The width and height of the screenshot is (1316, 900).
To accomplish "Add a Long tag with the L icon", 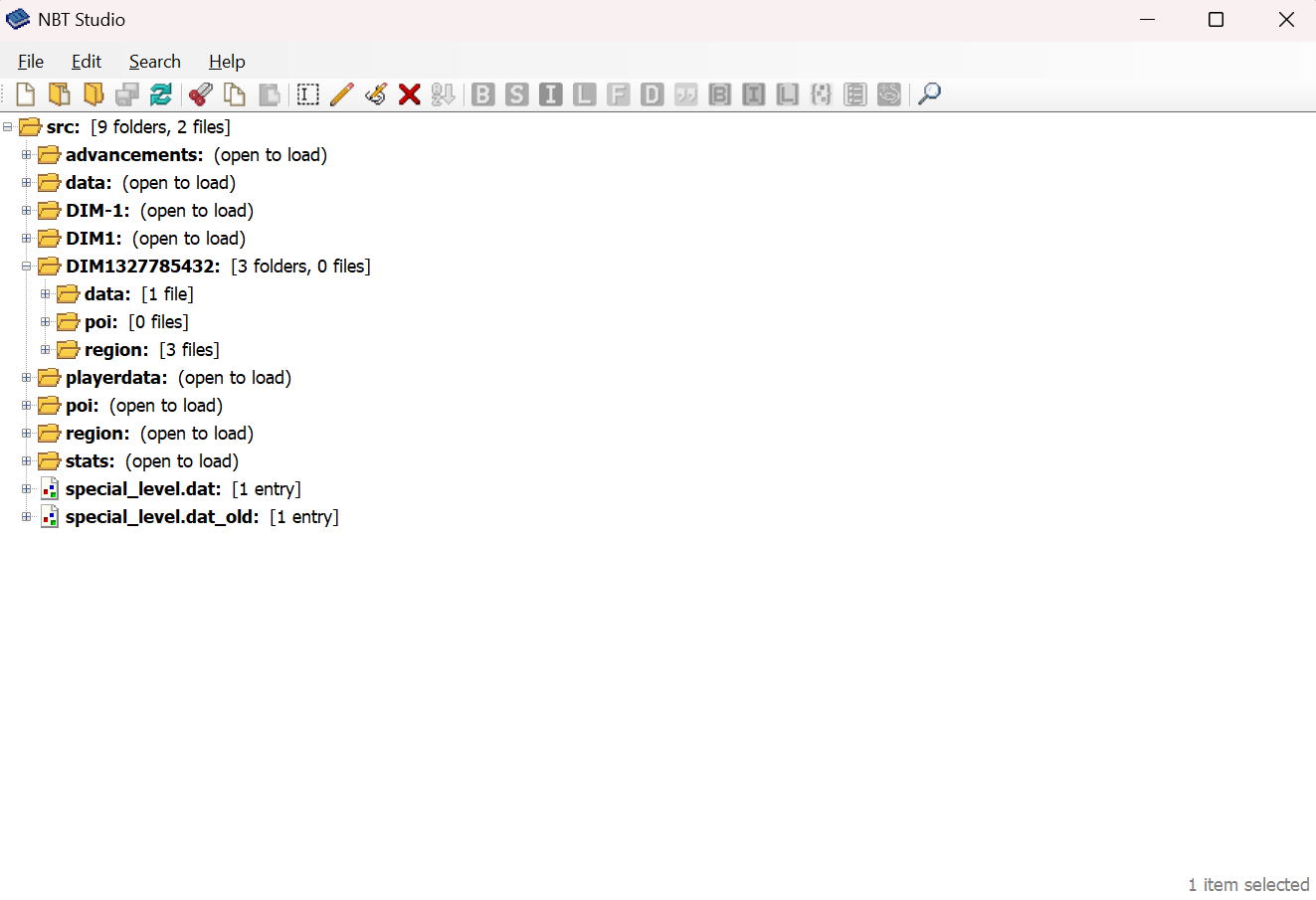I will pos(585,94).
